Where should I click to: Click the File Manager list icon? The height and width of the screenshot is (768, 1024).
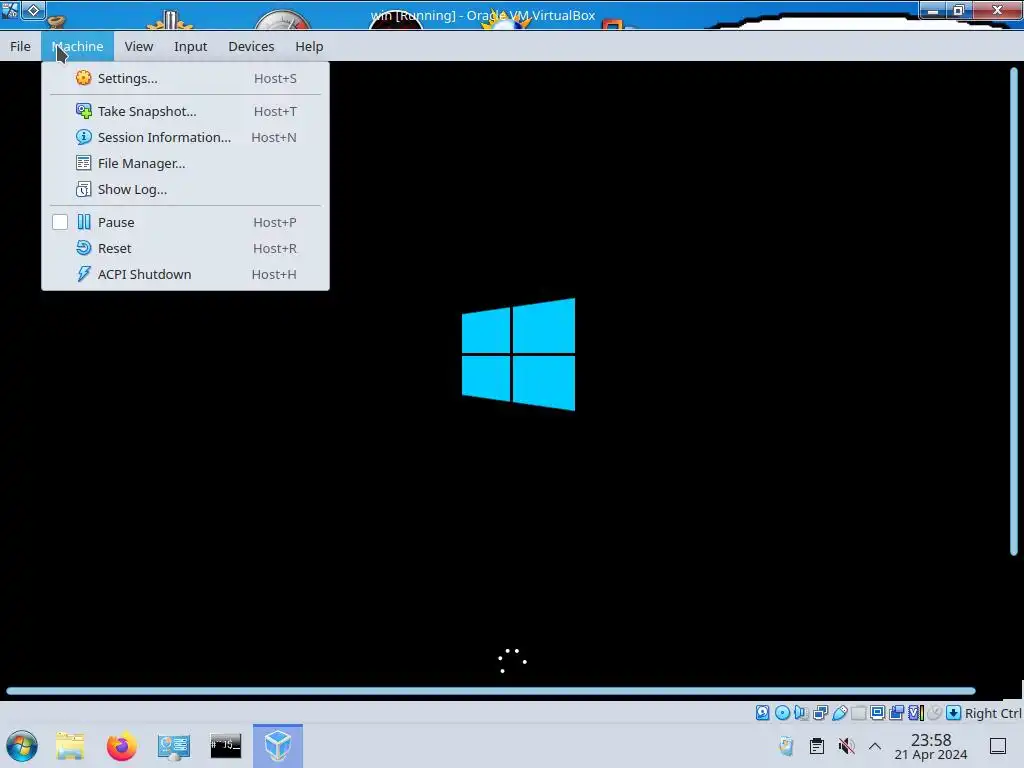(84, 163)
